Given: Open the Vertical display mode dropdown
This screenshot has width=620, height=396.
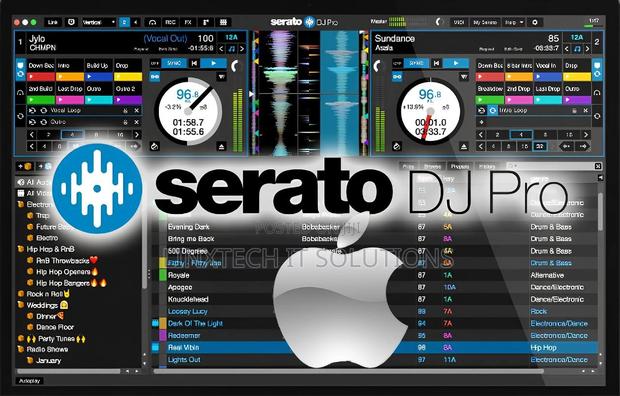Looking at the screenshot, I should (98, 22).
